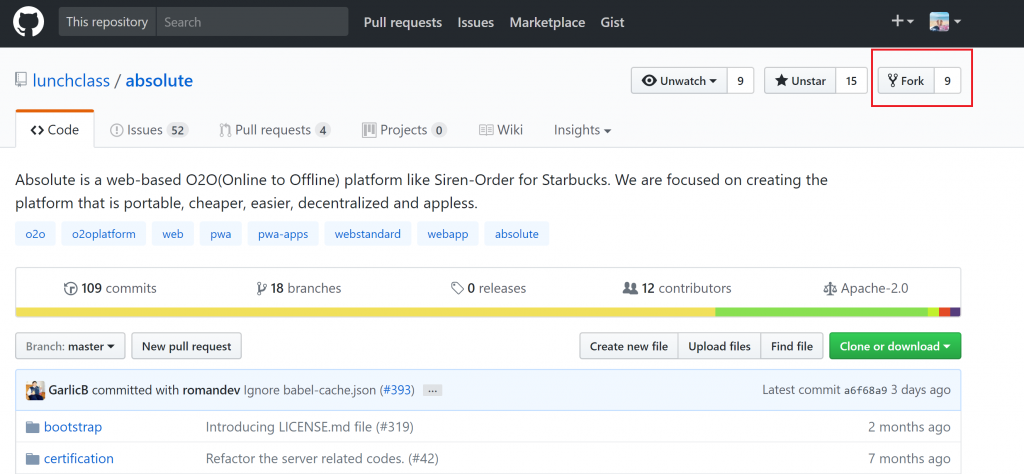Click the This repository search scope

[107, 22]
